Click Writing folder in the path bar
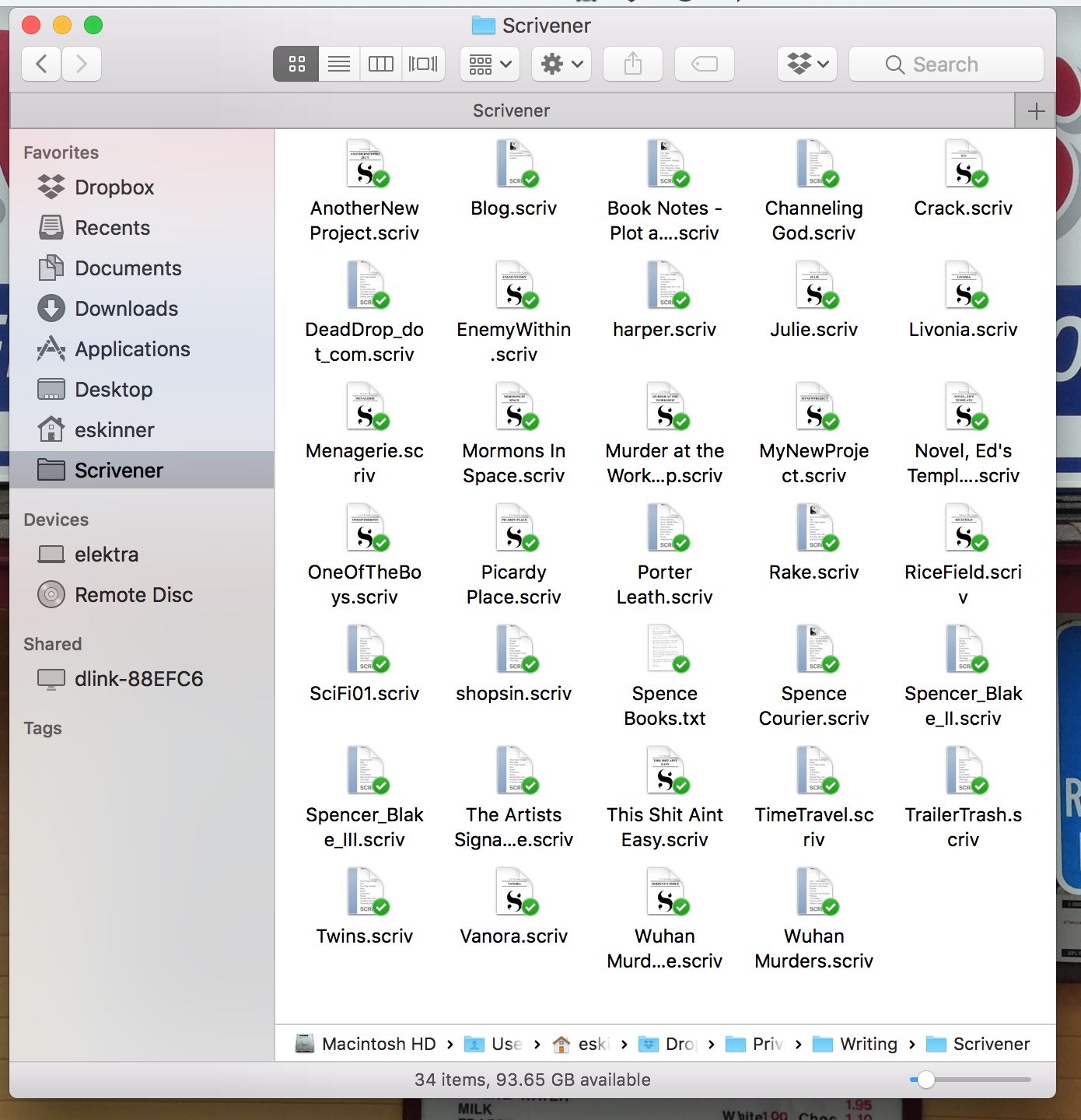1081x1120 pixels. click(x=855, y=1044)
